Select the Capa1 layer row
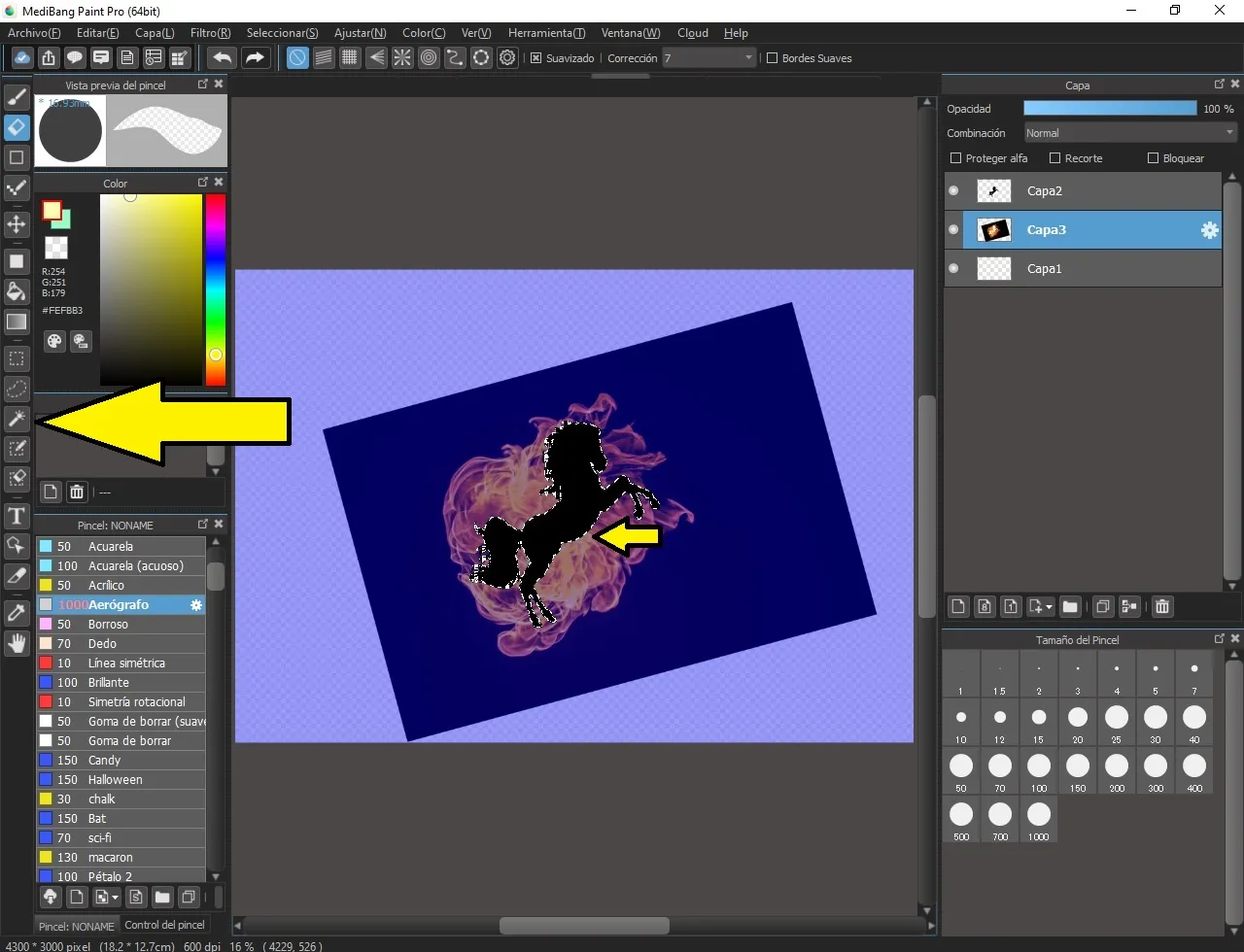The width and height of the screenshot is (1244, 952). (x=1083, y=269)
